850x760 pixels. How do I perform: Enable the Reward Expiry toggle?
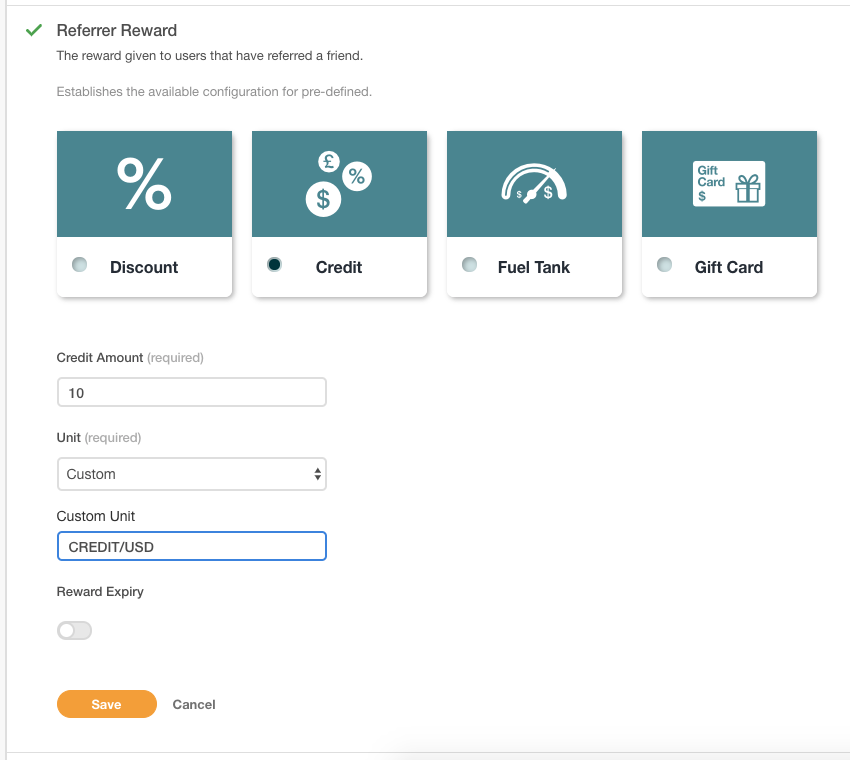pyautogui.click(x=75, y=631)
